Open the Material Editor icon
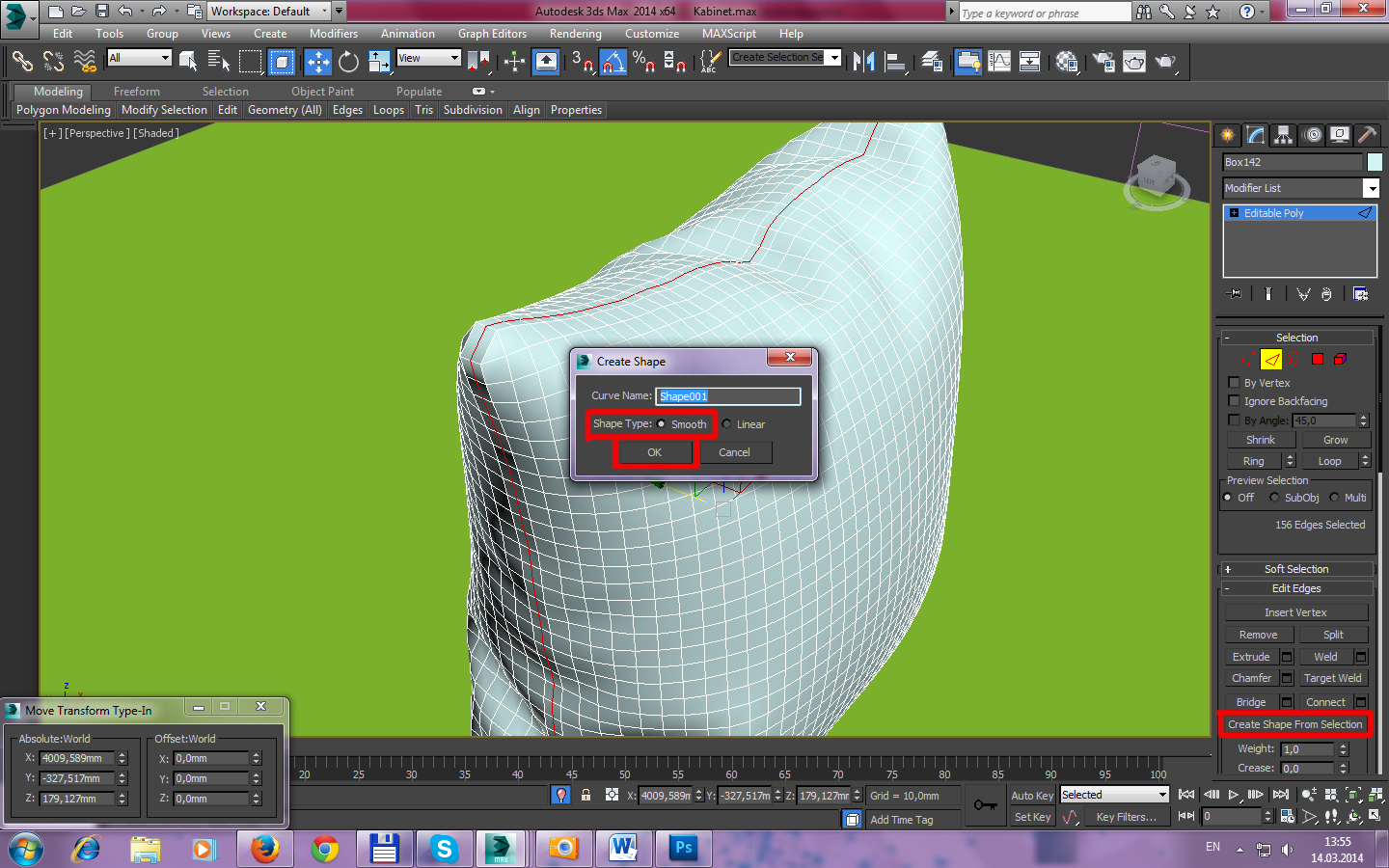Screen dimensions: 1389x868 click(x=1067, y=62)
